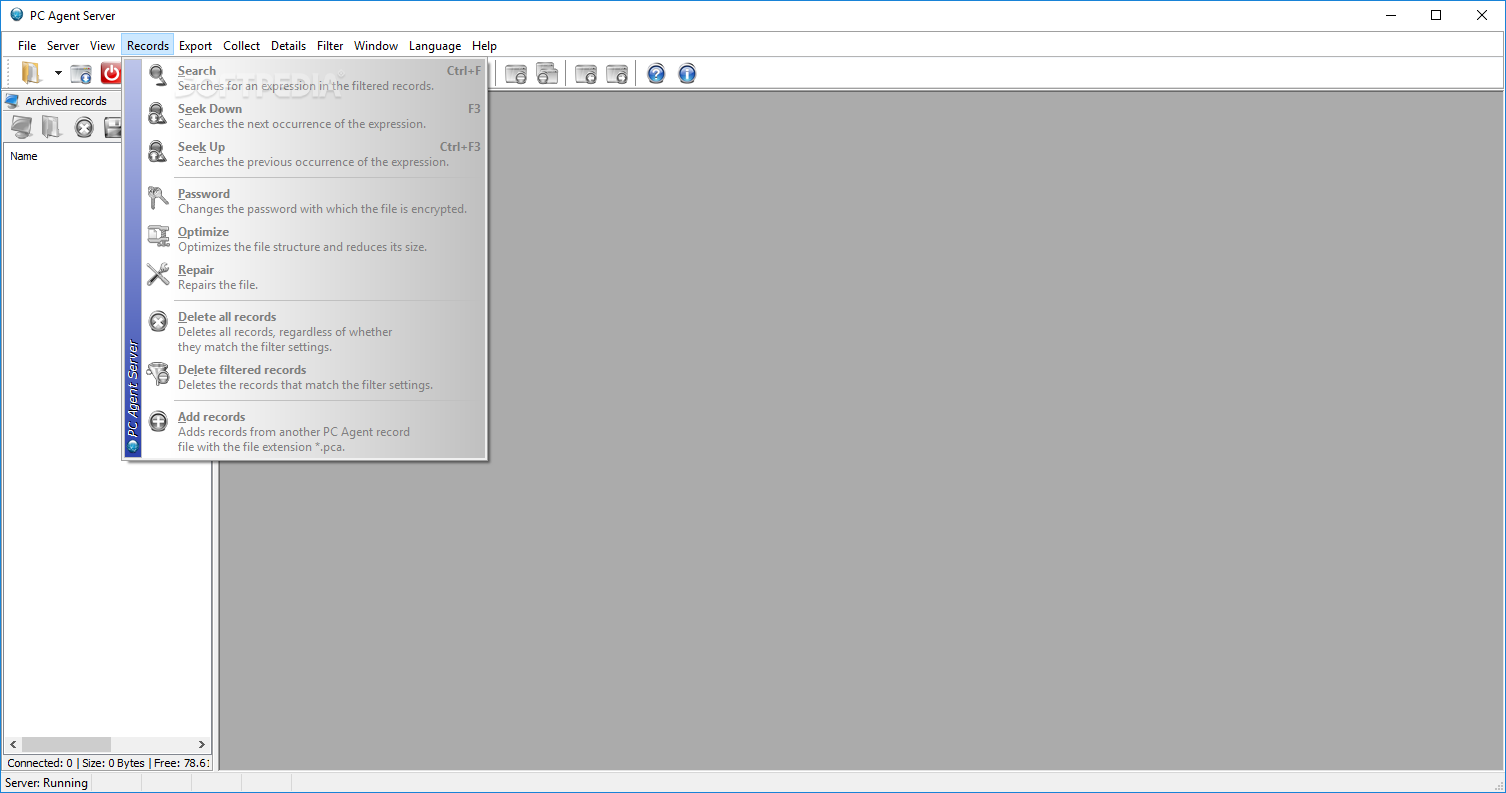Click the horizontal scrollbar right arrow

click(x=202, y=745)
